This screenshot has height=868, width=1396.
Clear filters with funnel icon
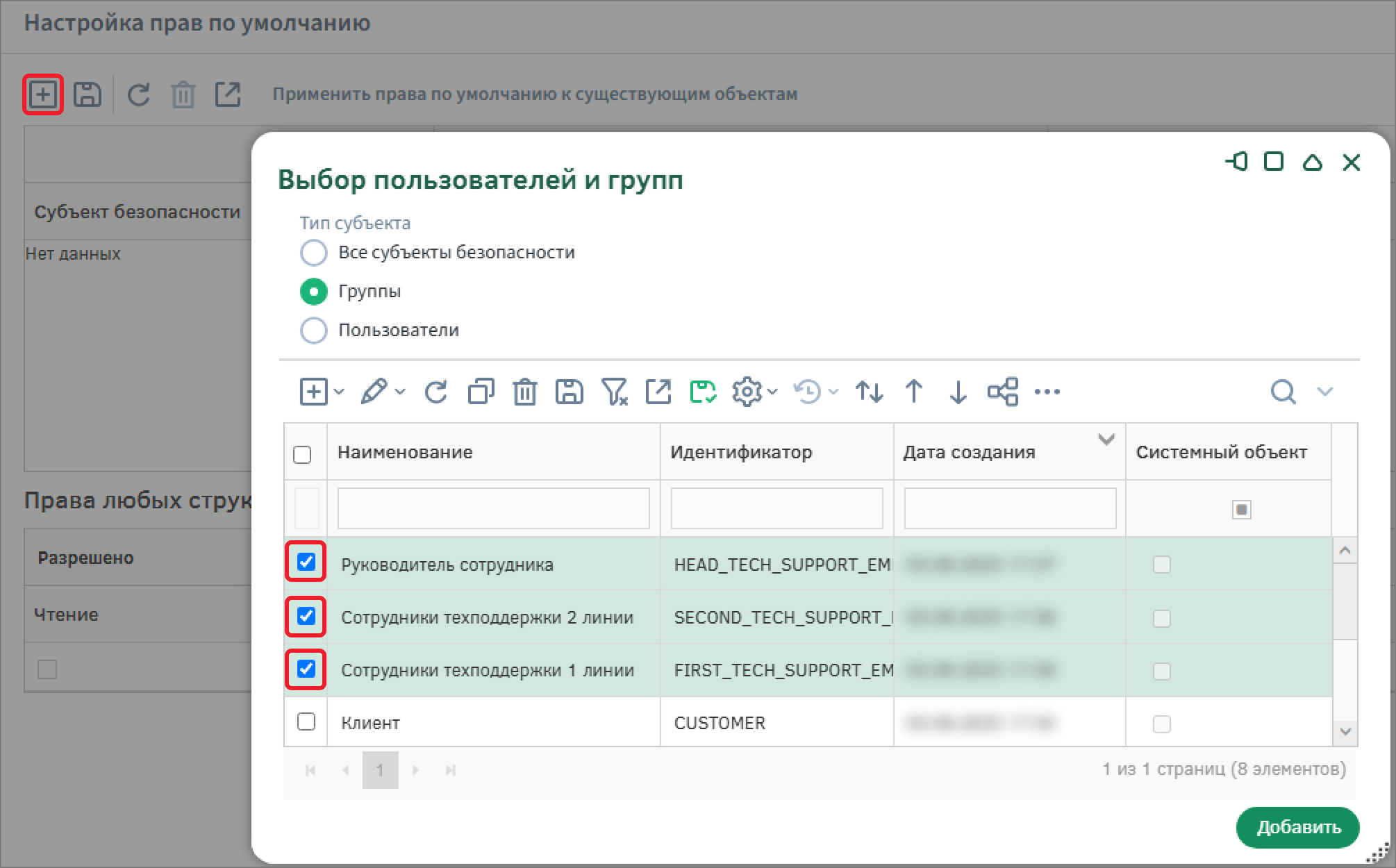pos(614,392)
